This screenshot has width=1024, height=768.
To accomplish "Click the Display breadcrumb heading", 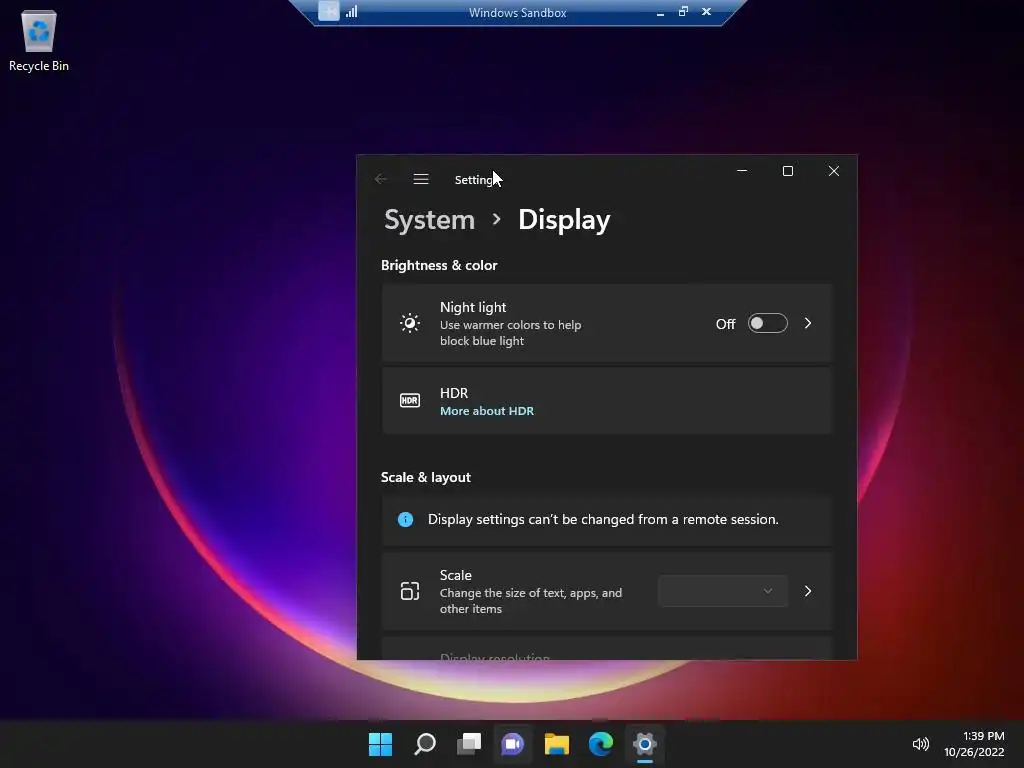I will click(564, 220).
